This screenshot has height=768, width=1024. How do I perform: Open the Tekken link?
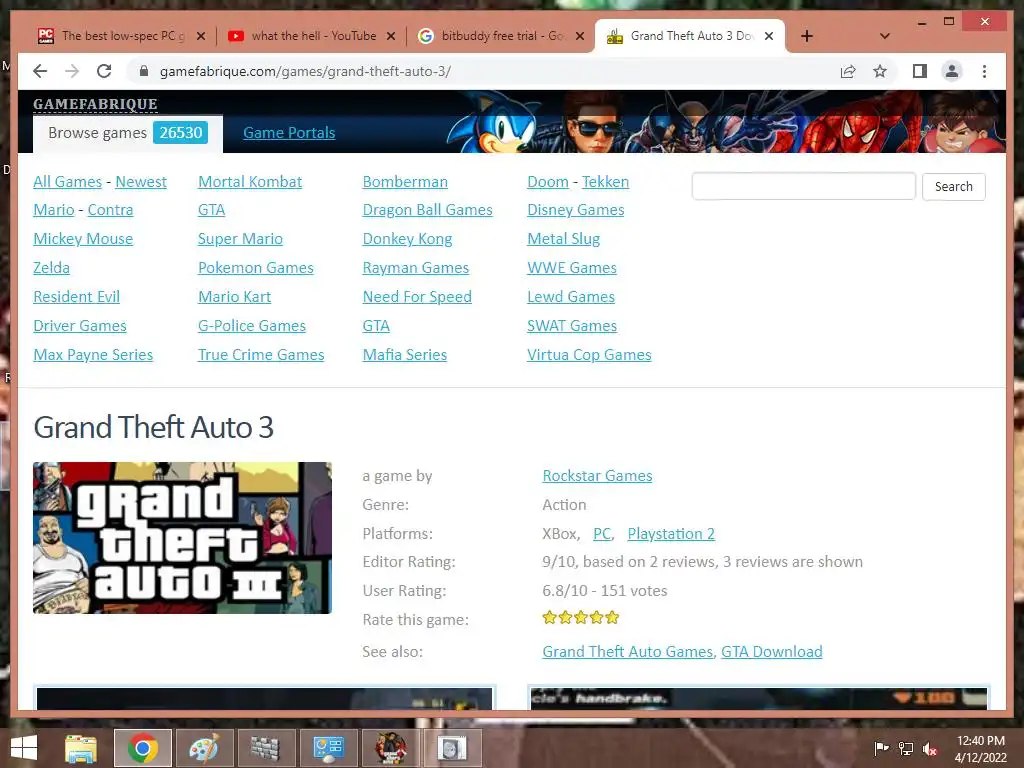pyautogui.click(x=605, y=182)
